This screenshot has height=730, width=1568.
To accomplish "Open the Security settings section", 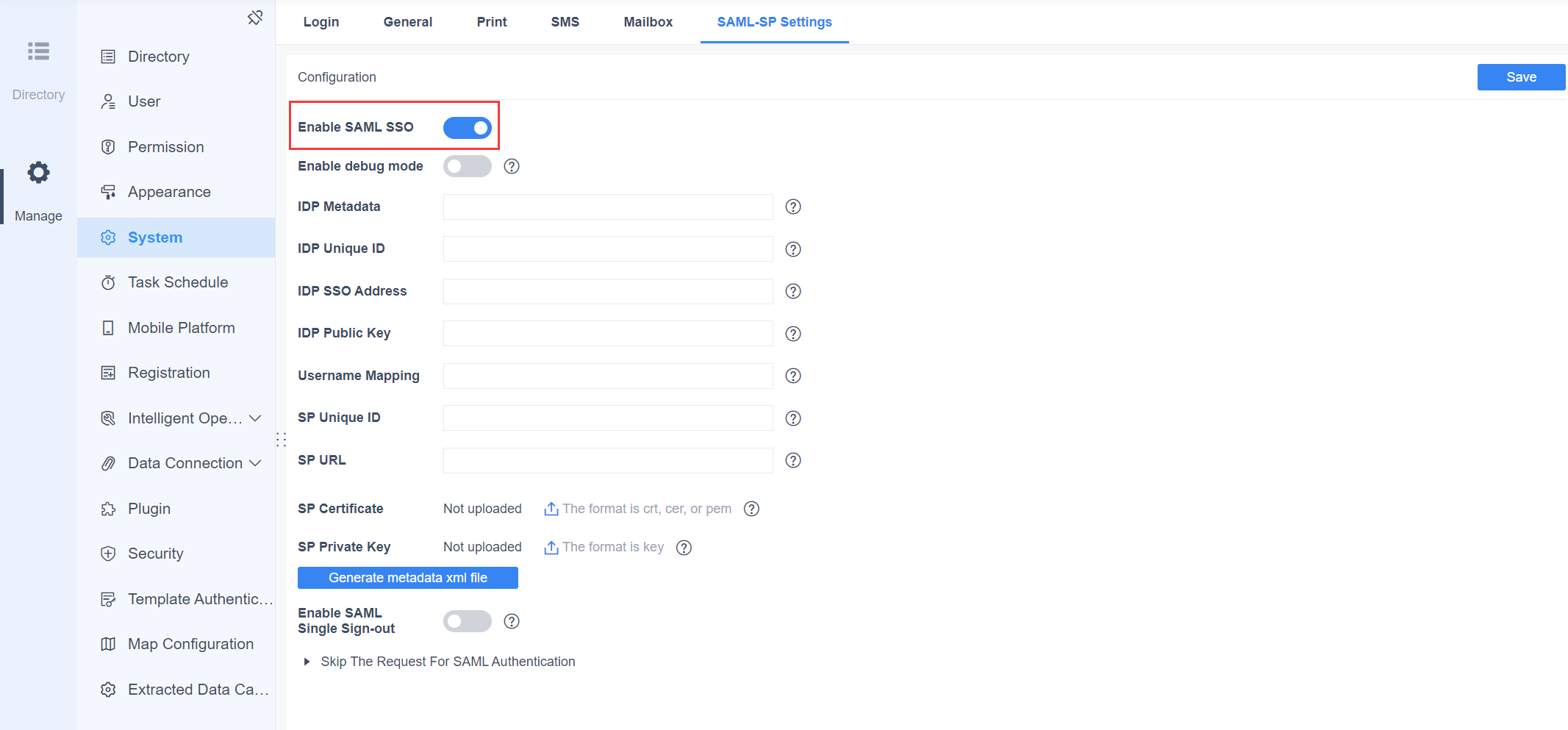I will point(155,553).
